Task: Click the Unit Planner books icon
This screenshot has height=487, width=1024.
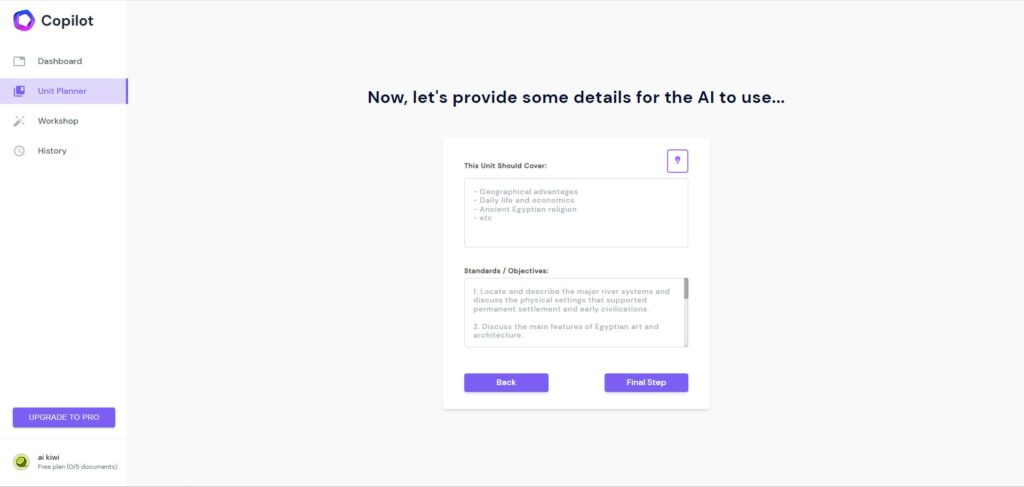Action: pos(19,91)
